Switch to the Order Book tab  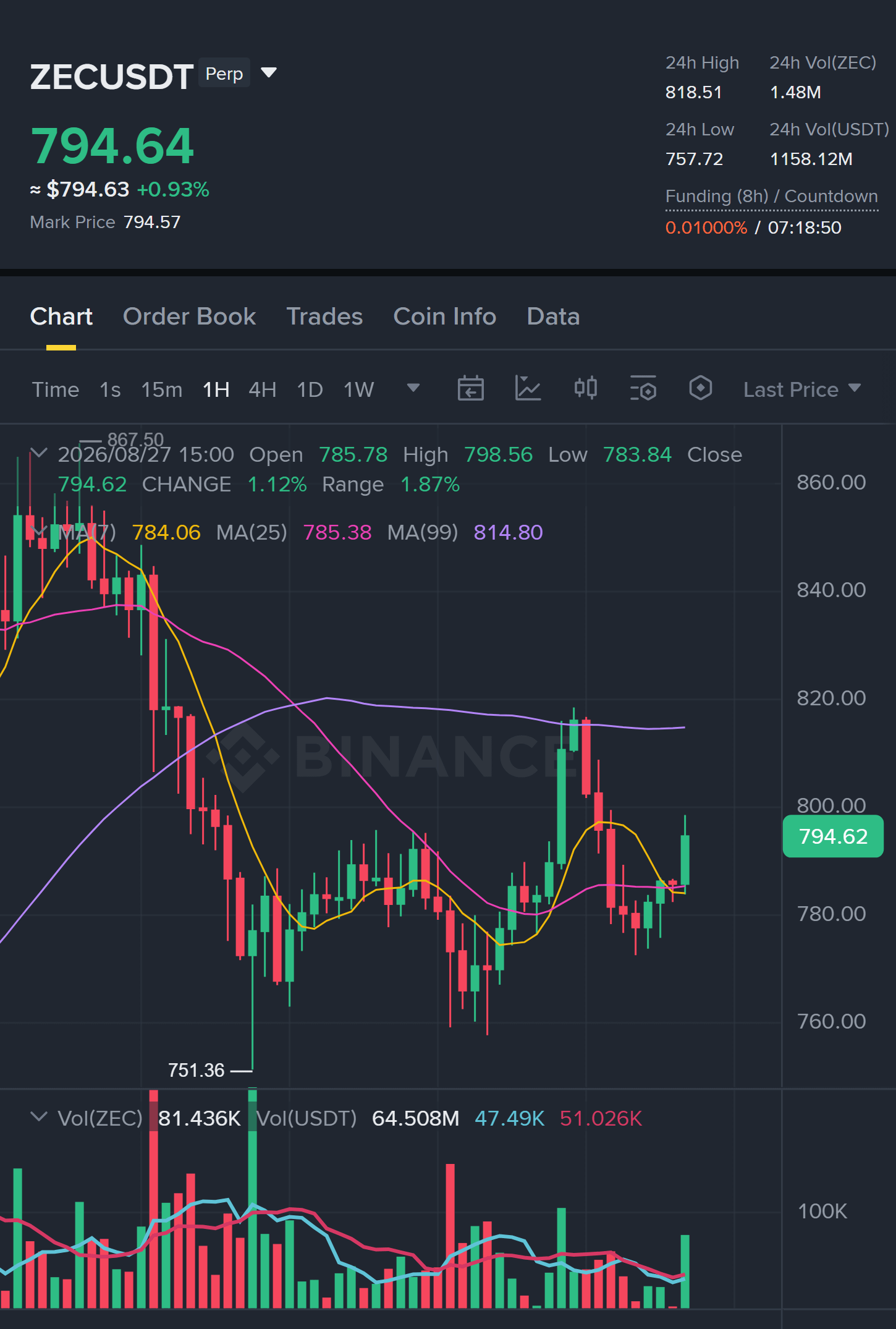[x=189, y=316]
